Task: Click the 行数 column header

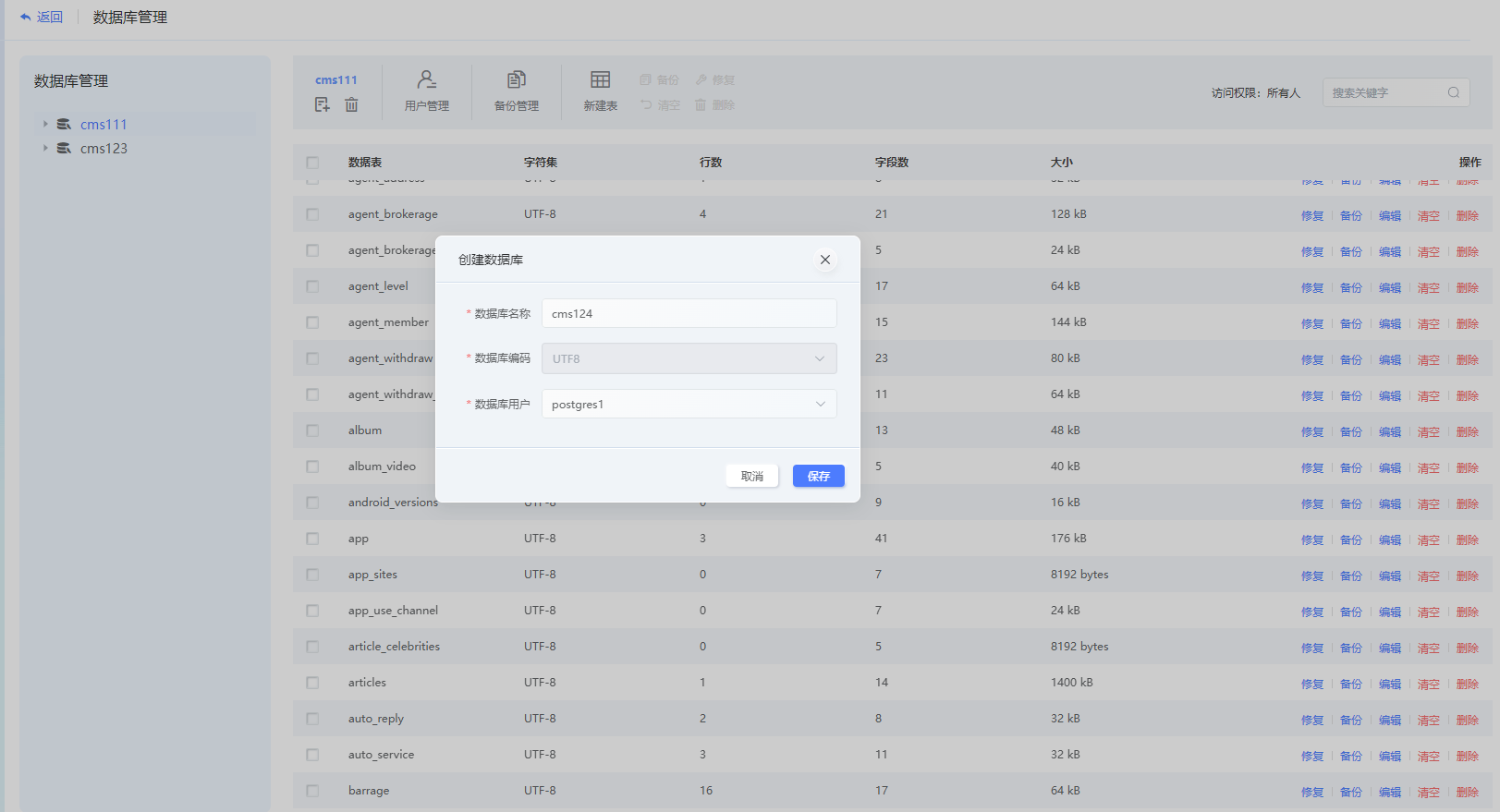Action: click(711, 162)
